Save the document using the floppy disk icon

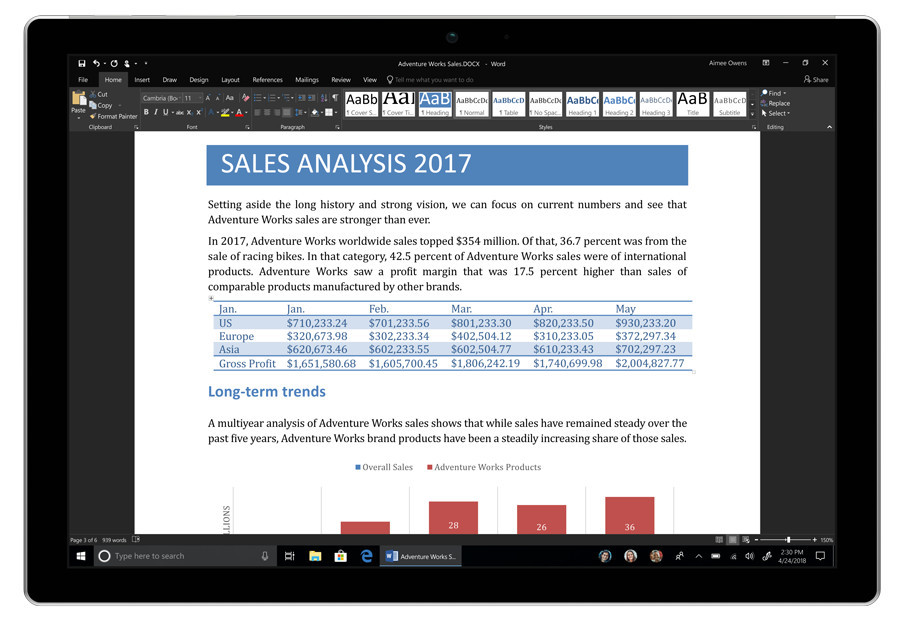82,63
